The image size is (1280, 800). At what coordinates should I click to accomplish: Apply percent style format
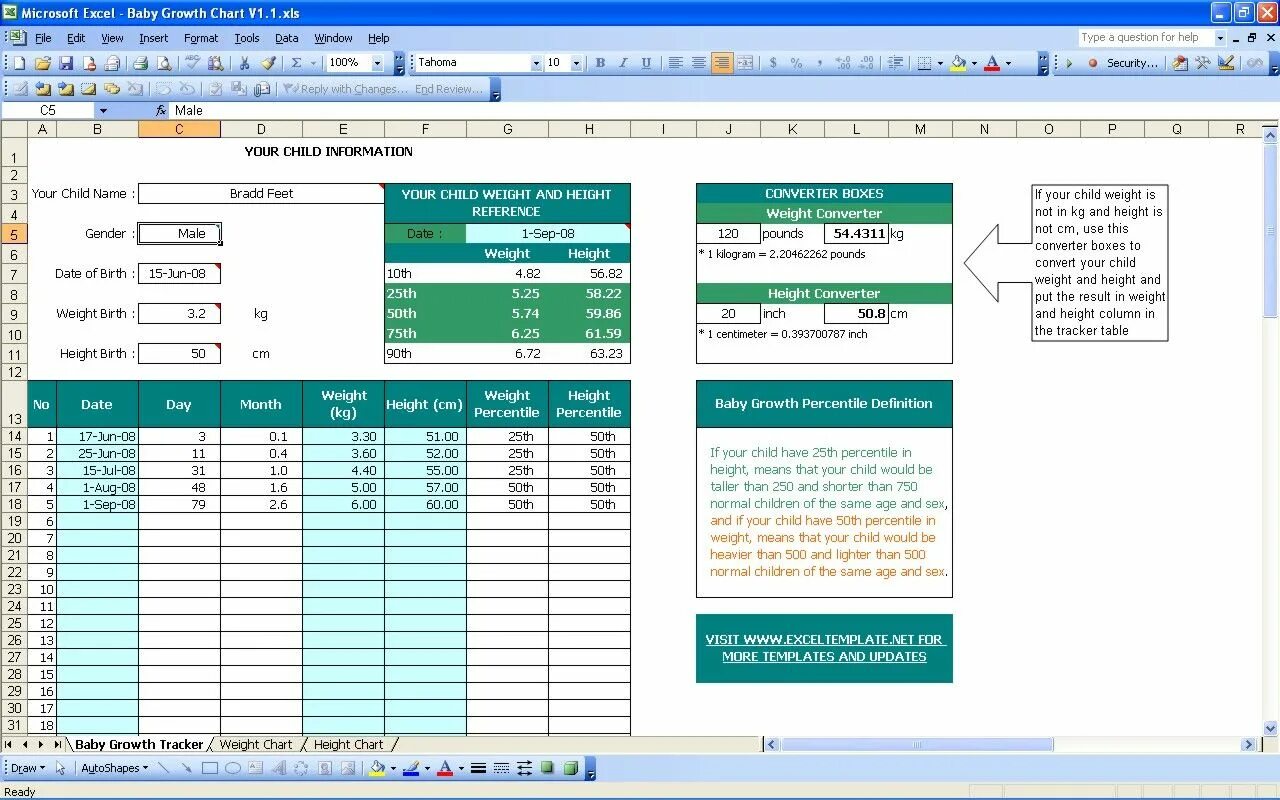click(796, 63)
